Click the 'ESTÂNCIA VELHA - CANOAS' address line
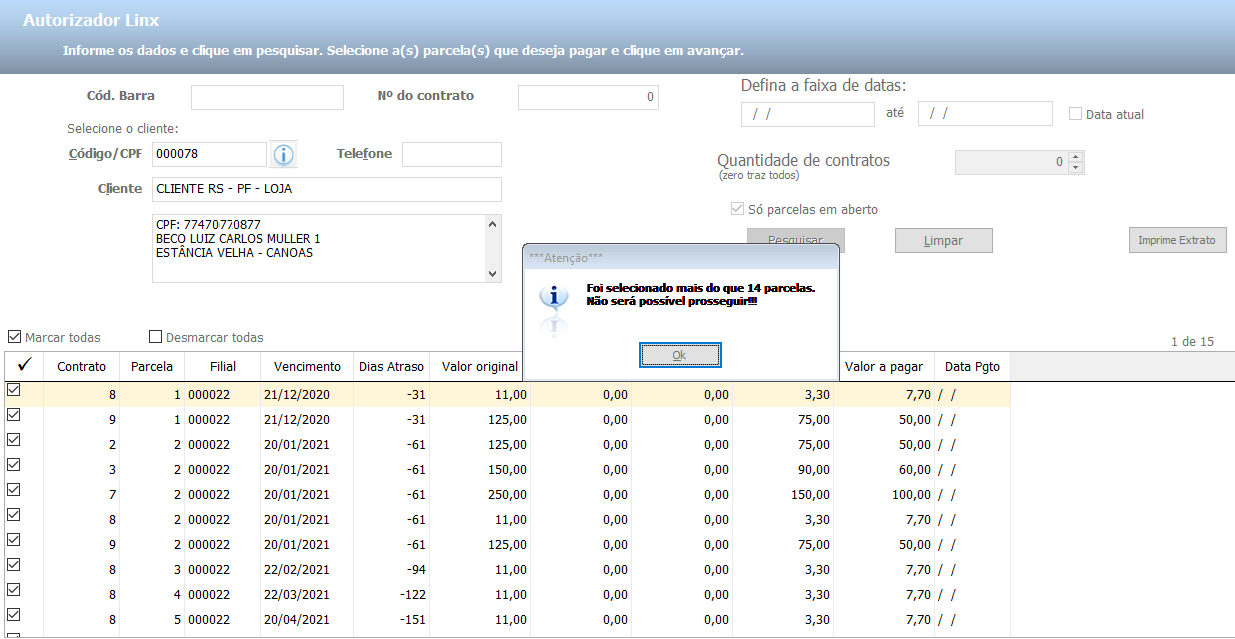 tap(234, 253)
